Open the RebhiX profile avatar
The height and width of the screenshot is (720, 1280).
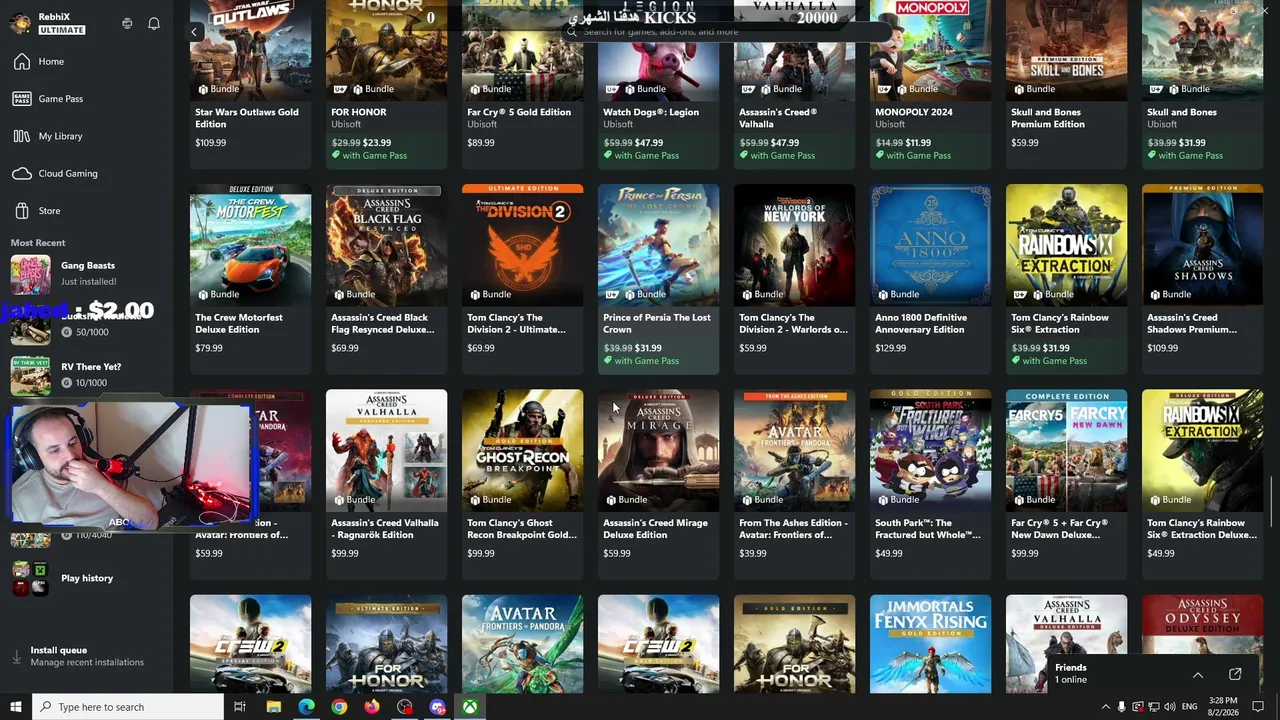coord(20,23)
